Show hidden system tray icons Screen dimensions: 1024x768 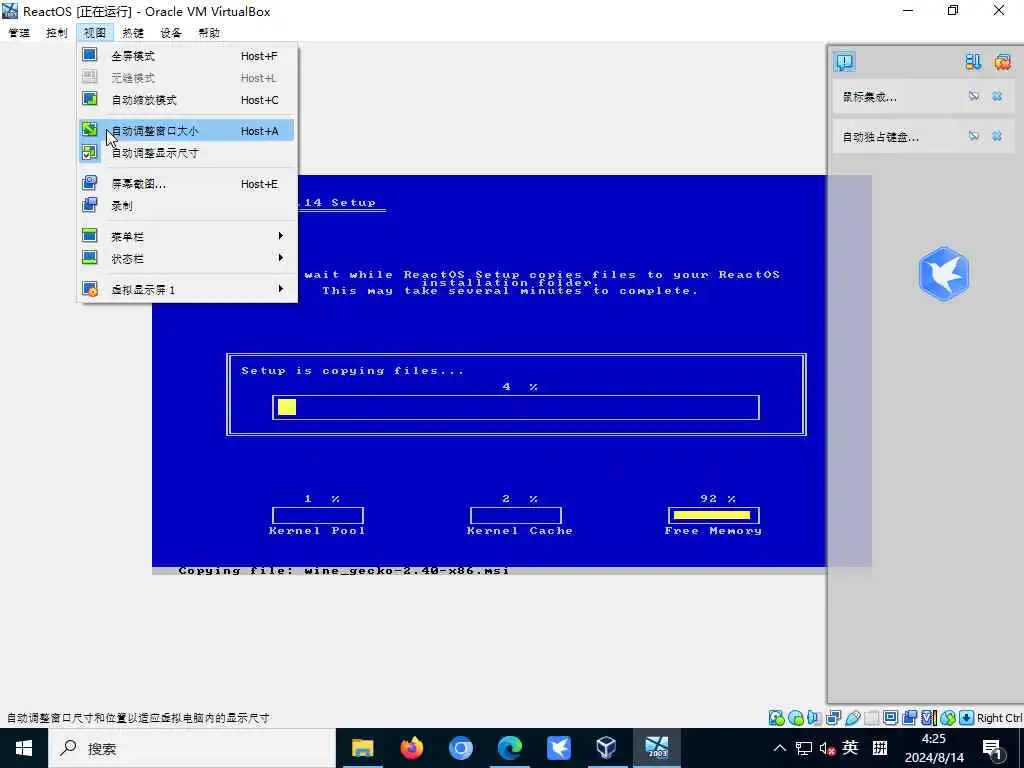780,748
